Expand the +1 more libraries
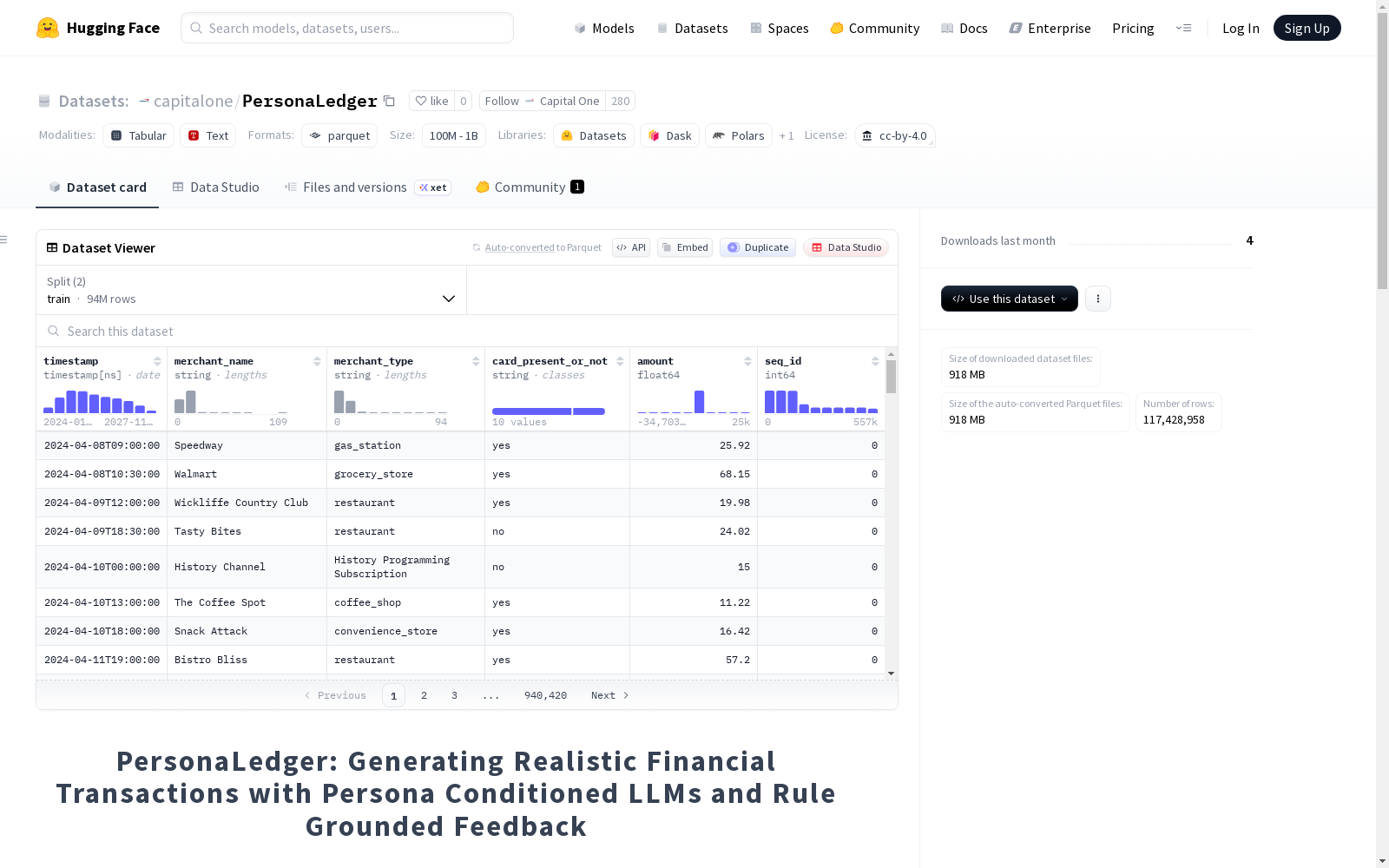Image resolution: width=1389 pixels, height=868 pixels. (x=787, y=135)
